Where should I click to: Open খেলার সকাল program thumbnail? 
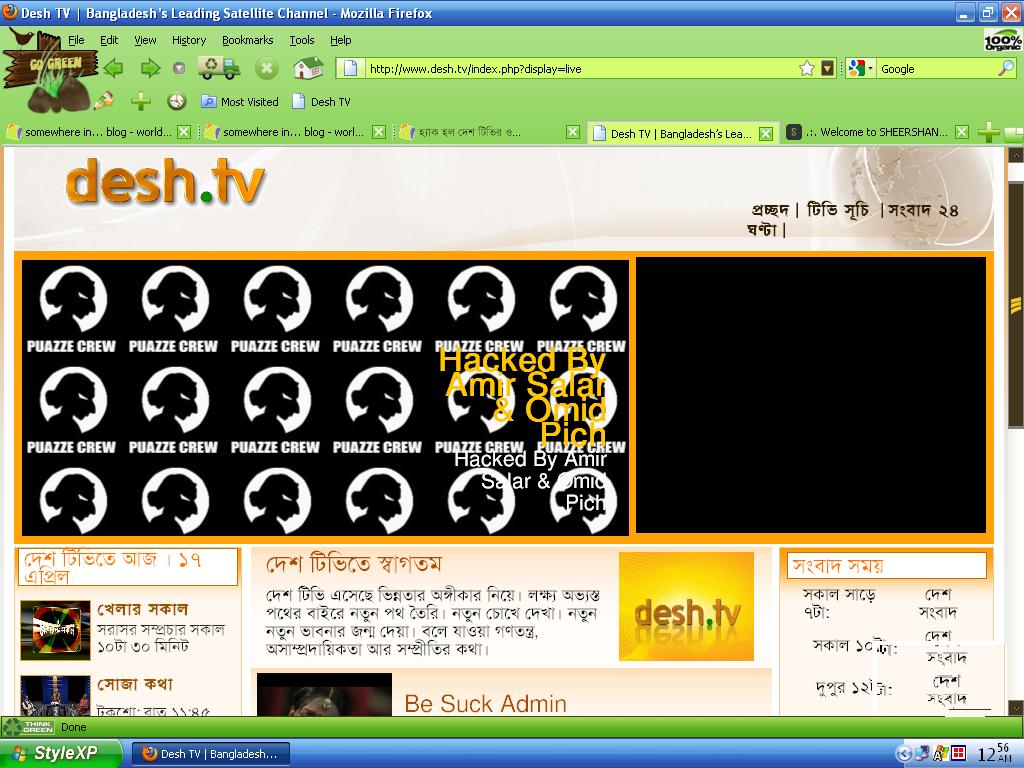(55, 630)
